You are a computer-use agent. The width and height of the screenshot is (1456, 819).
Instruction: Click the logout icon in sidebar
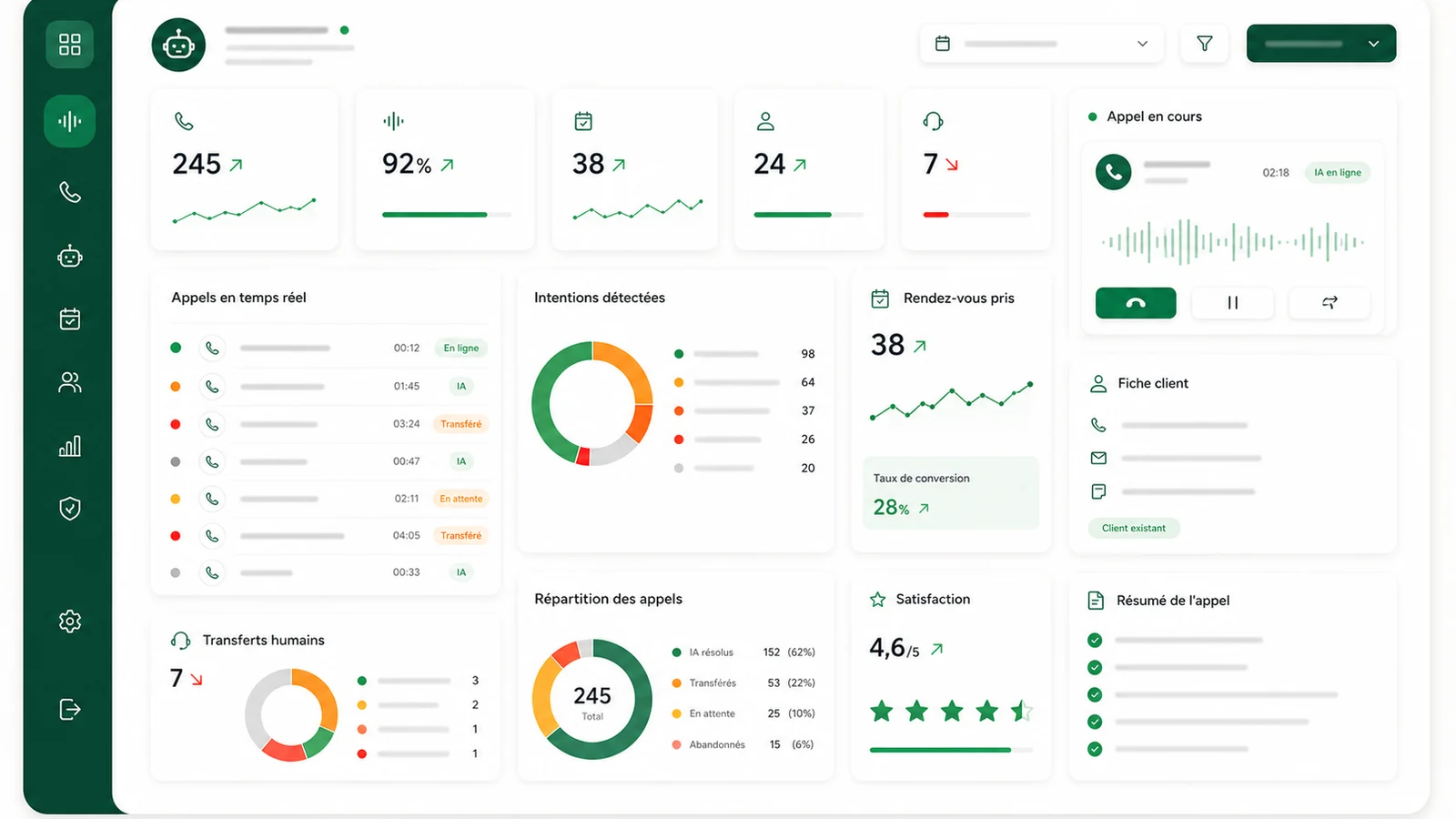[70, 709]
